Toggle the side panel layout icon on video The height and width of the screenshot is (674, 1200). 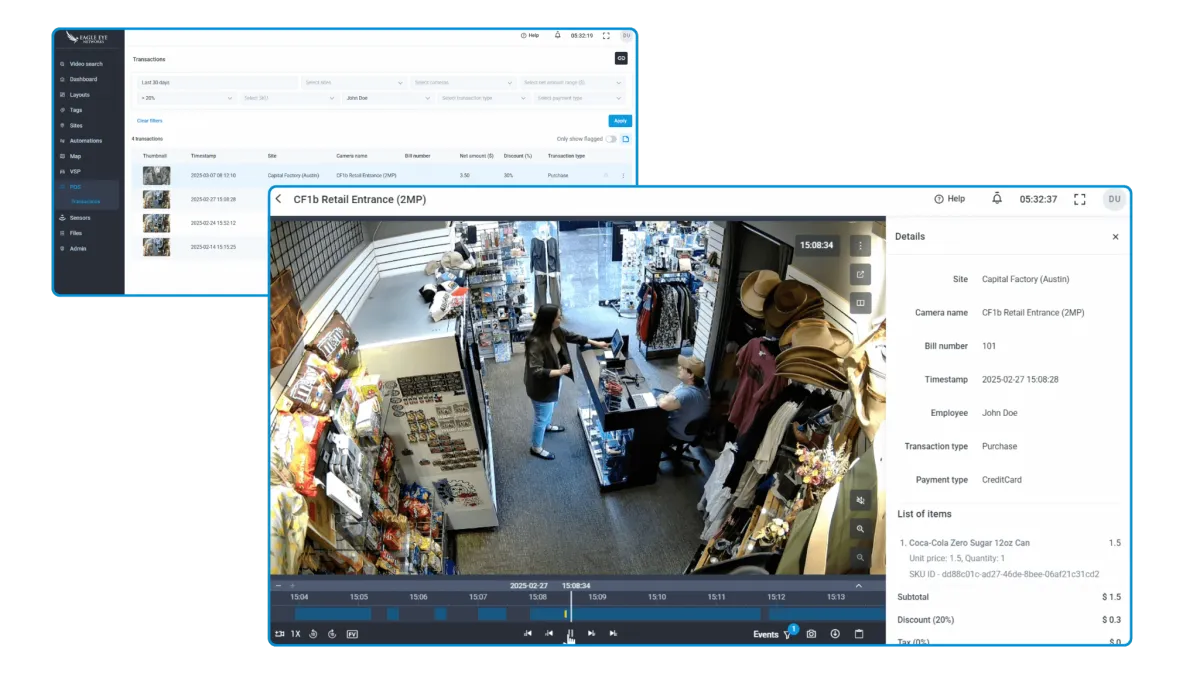click(861, 302)
